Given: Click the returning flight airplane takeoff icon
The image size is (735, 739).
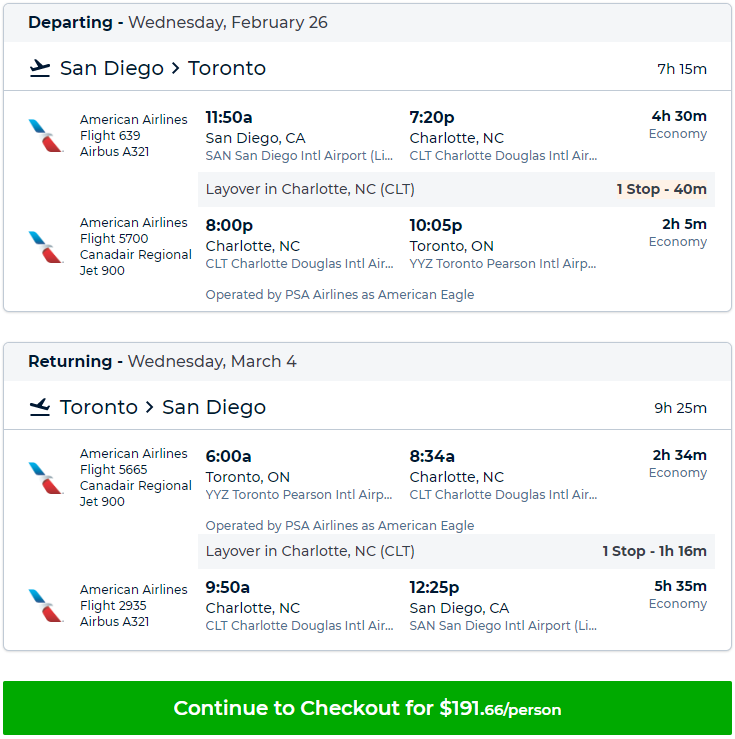Looking at the screenshot, I should pos(40,407).
